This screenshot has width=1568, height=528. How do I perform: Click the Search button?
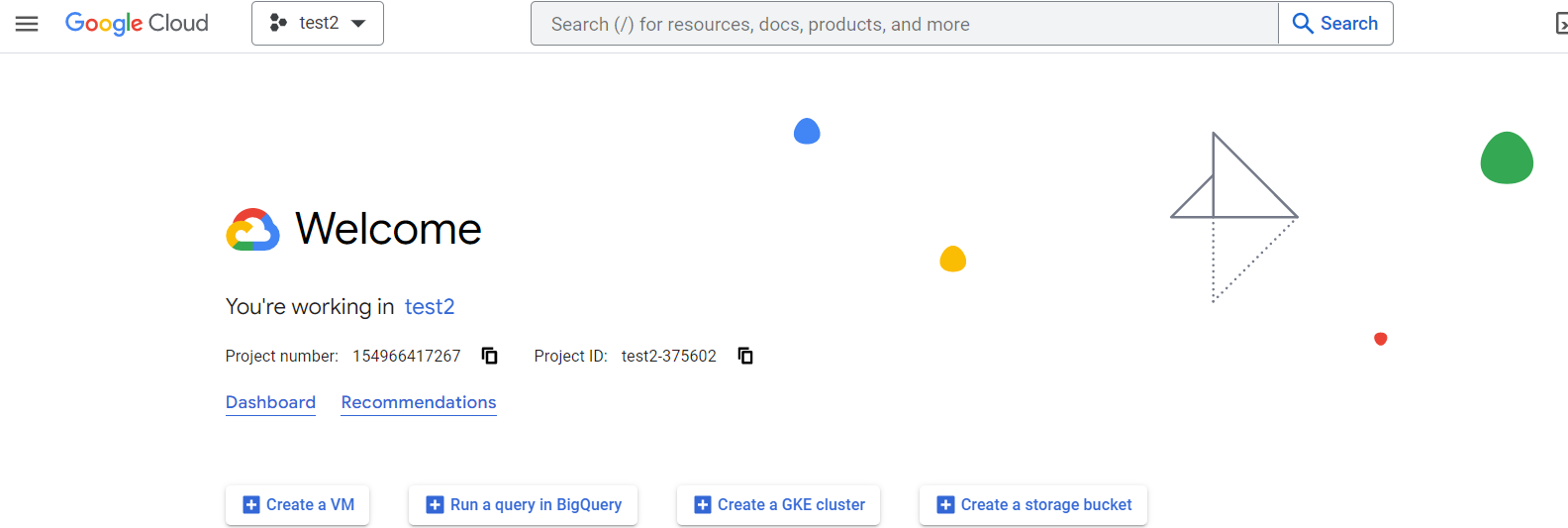1335,23
